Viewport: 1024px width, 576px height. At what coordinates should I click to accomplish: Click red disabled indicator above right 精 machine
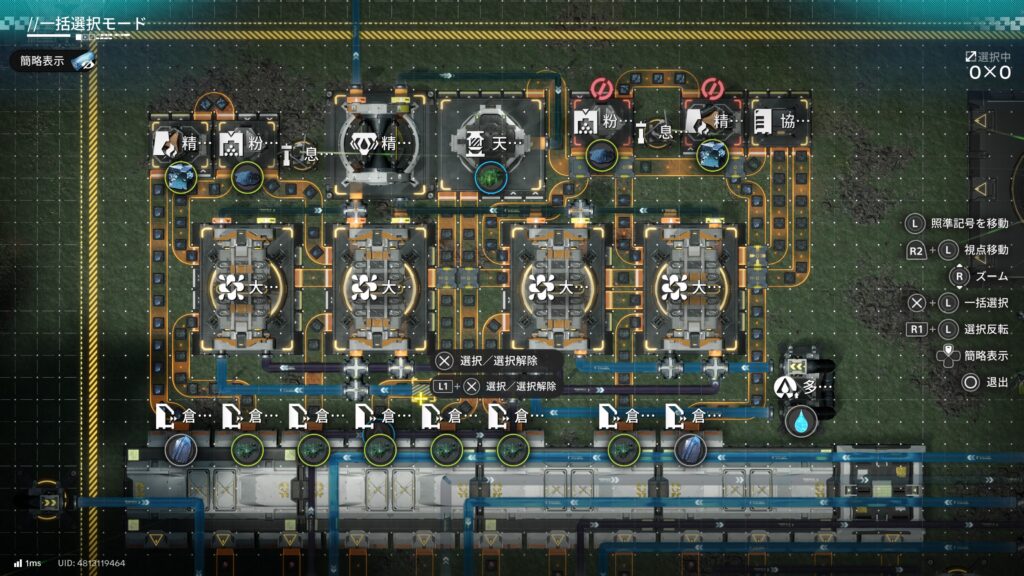tap(712, 88)
